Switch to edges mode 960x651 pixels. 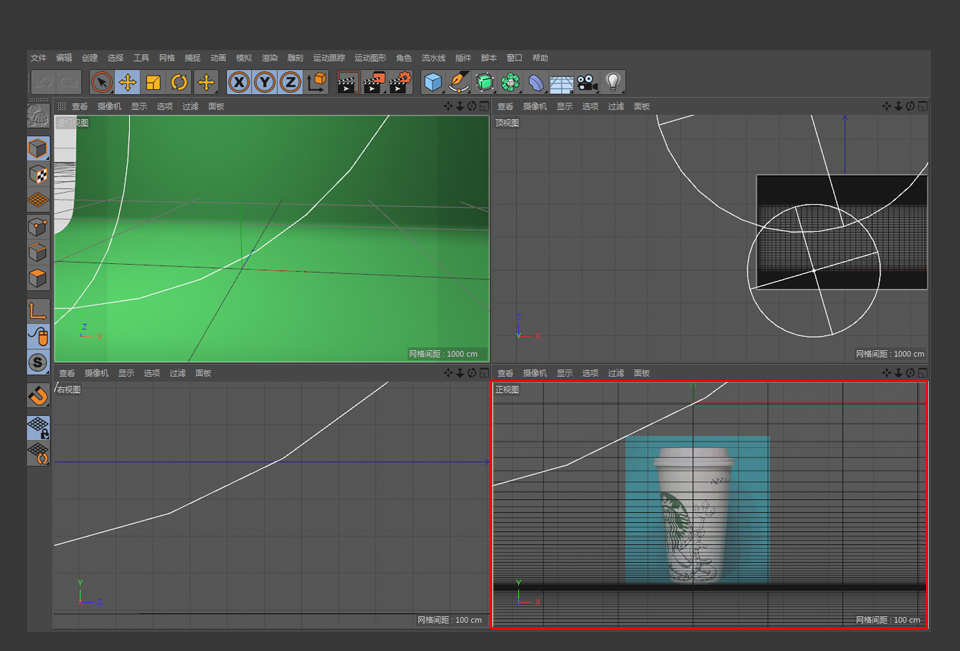point(38,253)
